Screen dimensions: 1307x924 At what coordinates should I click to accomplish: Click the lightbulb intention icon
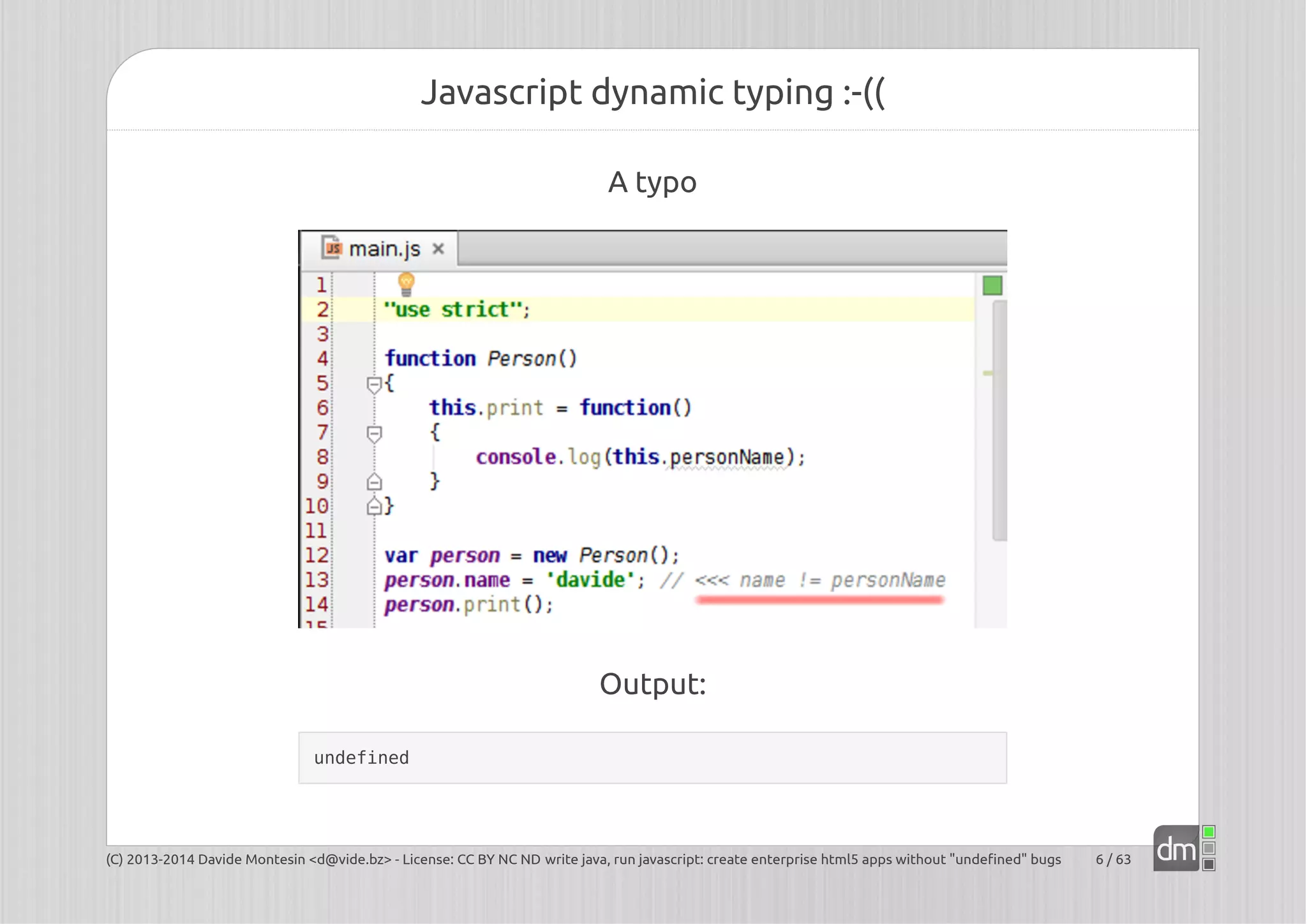[406, 284]
